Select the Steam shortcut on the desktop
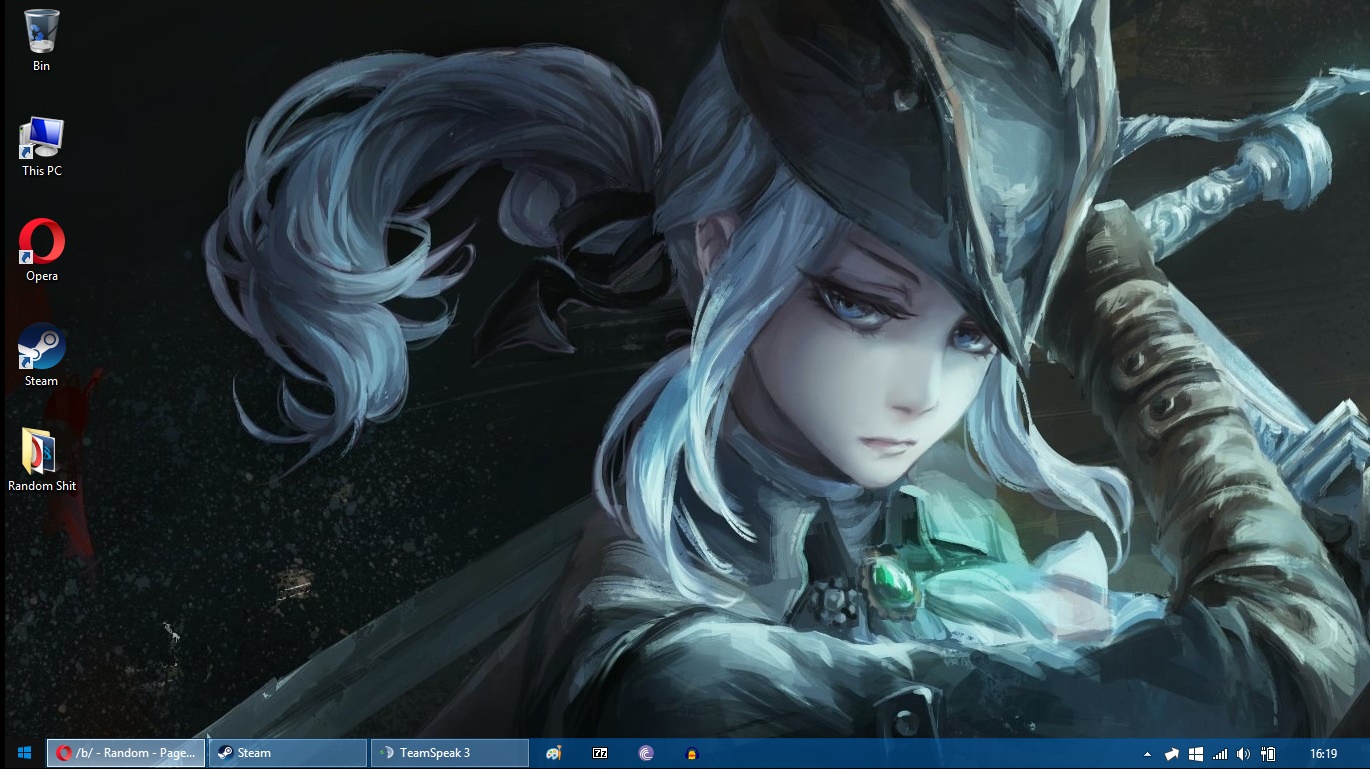The height and width of the screenshot is (769, 1370). [41, 355]
